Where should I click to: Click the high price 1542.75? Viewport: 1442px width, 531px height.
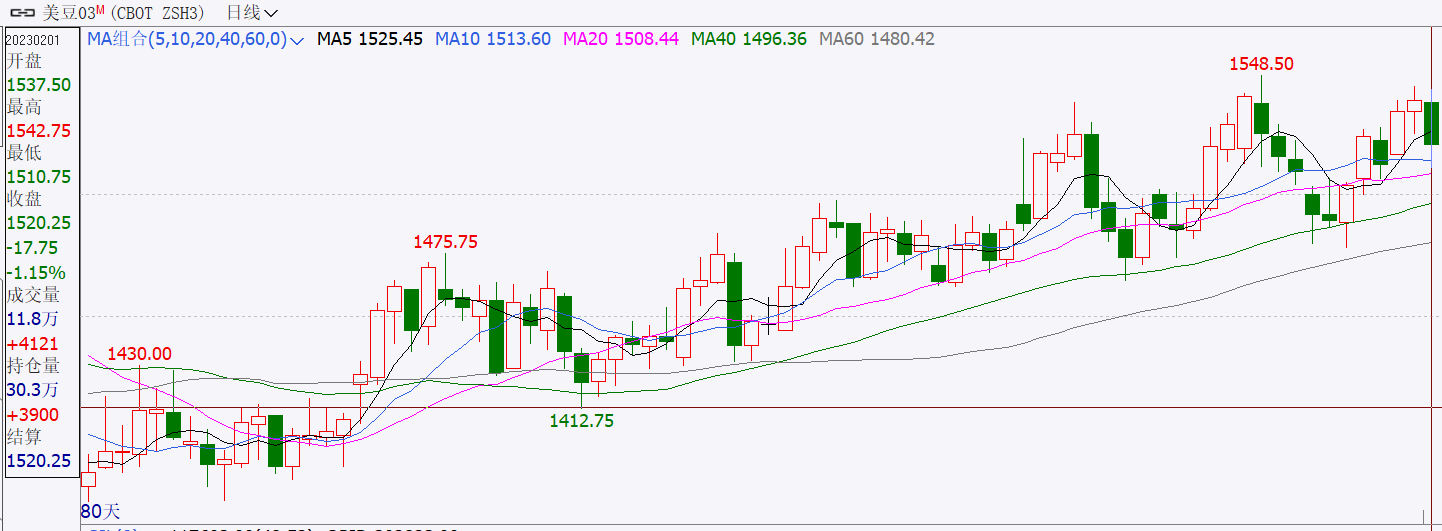[x=39, y=131]
